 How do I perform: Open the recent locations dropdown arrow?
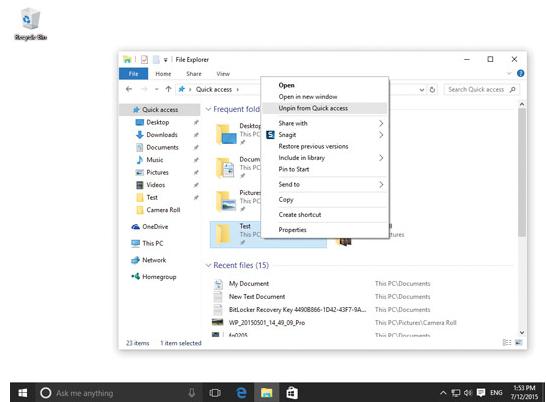156,90
